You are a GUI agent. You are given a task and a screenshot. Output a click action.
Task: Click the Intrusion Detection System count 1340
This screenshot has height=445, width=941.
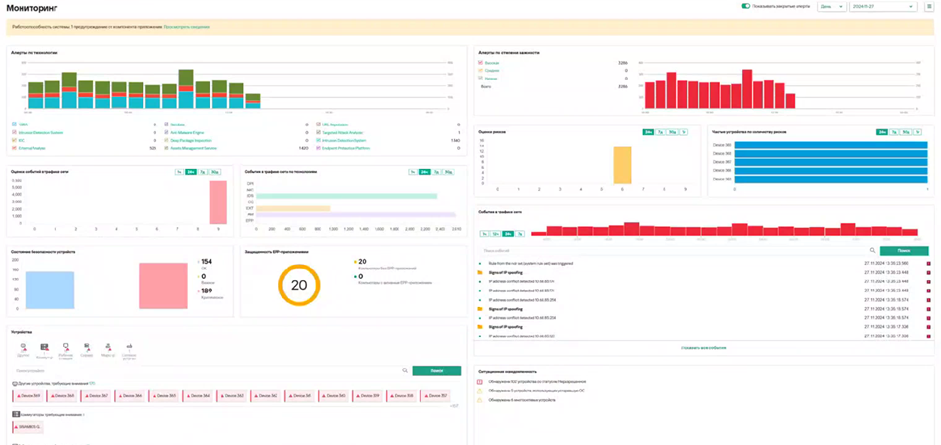(455, 140)
